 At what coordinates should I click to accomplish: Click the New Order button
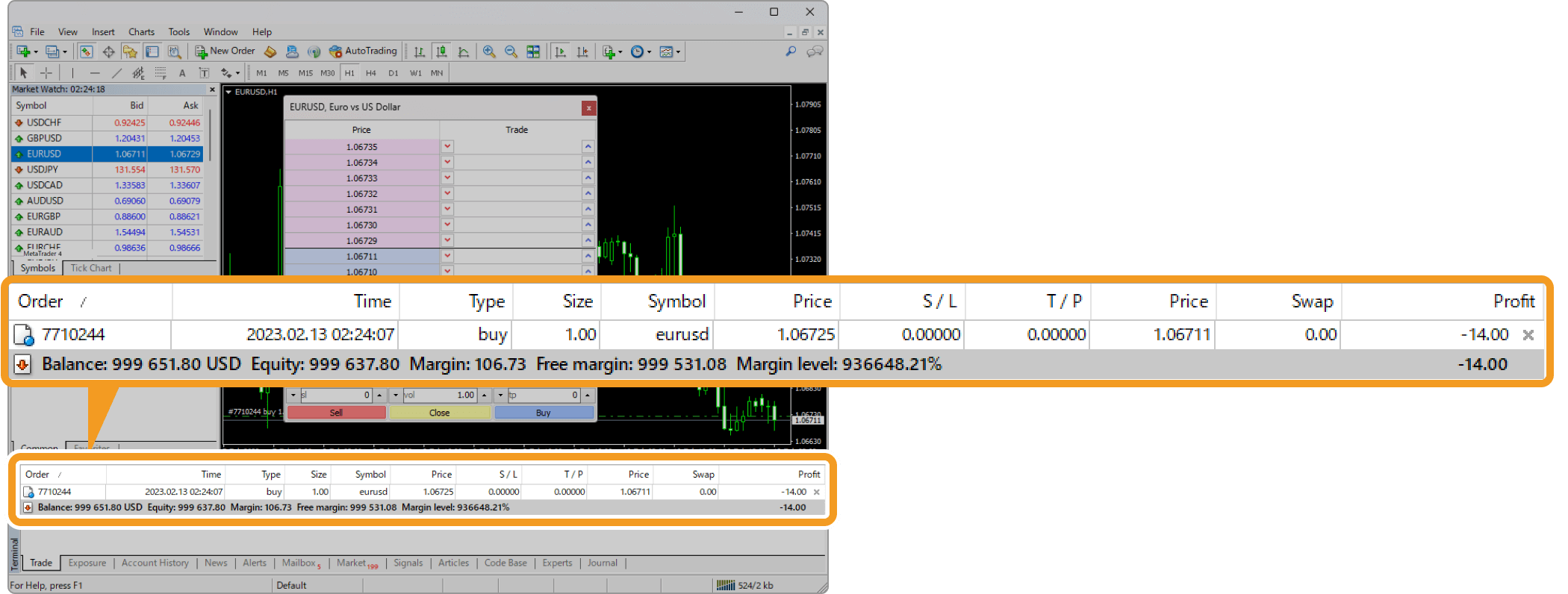(x=225, y=51)
